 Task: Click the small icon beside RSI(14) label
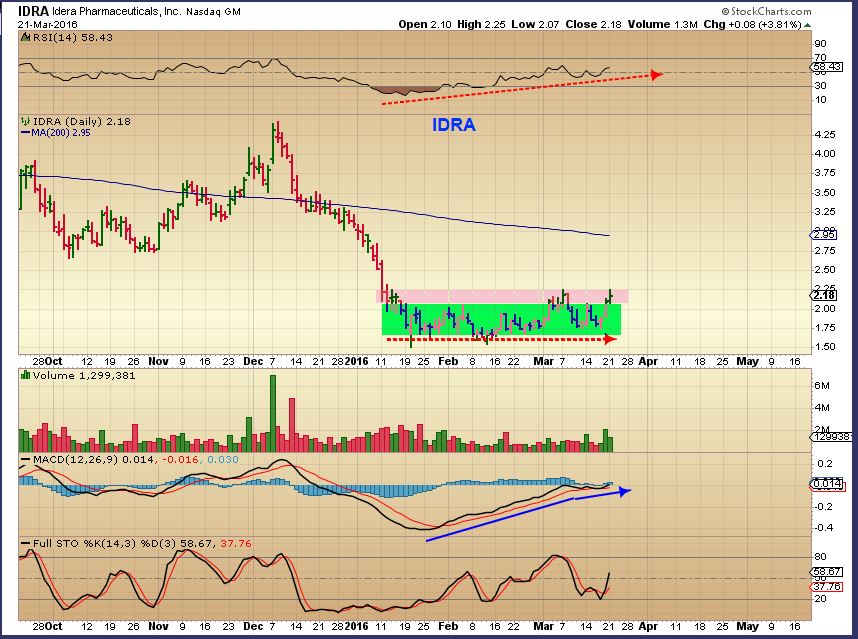pyautogui.click(x=25, y=37)
